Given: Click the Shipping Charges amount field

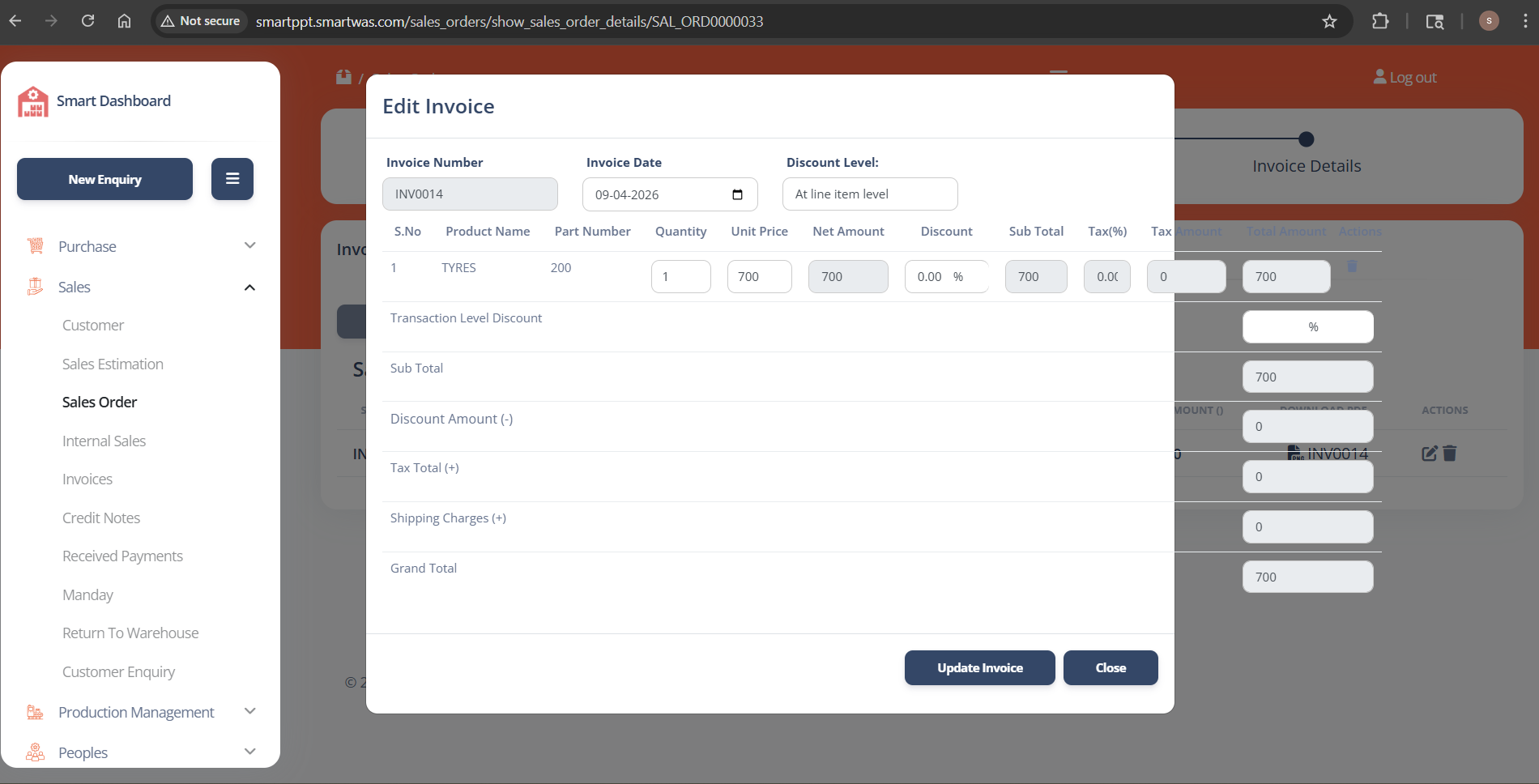Looking at the screenshot, I should point(1308,527).
